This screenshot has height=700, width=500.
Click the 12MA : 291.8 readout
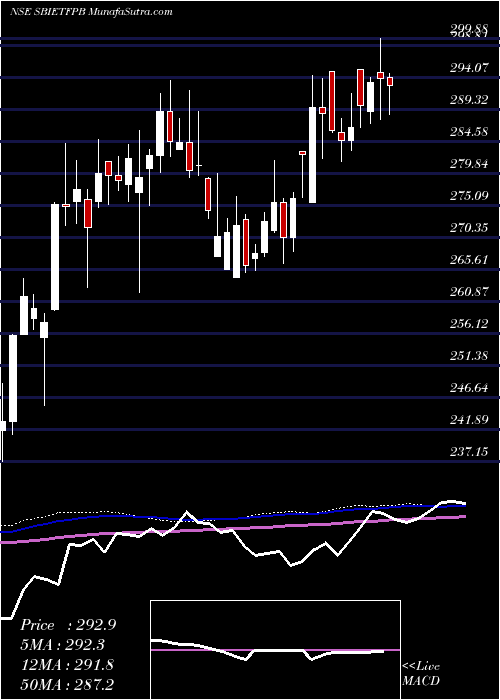point(67,665)
